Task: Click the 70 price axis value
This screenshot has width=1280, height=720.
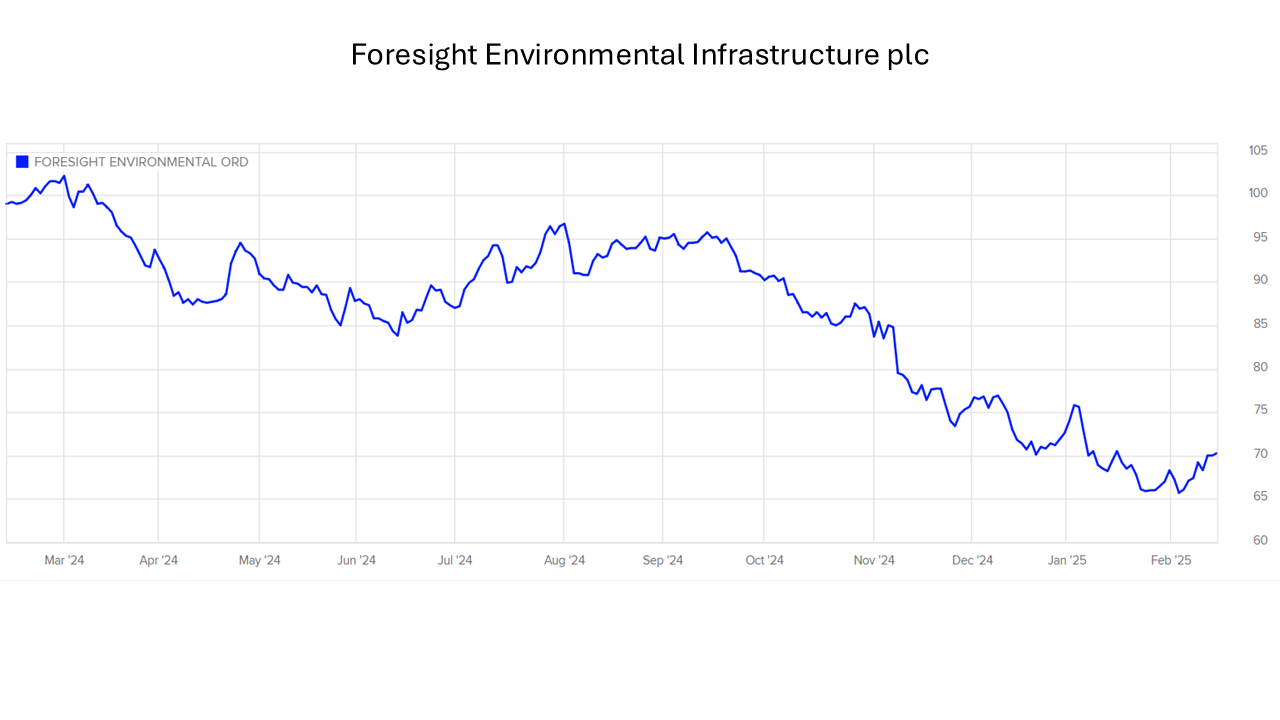Action: click(1258, 454)
